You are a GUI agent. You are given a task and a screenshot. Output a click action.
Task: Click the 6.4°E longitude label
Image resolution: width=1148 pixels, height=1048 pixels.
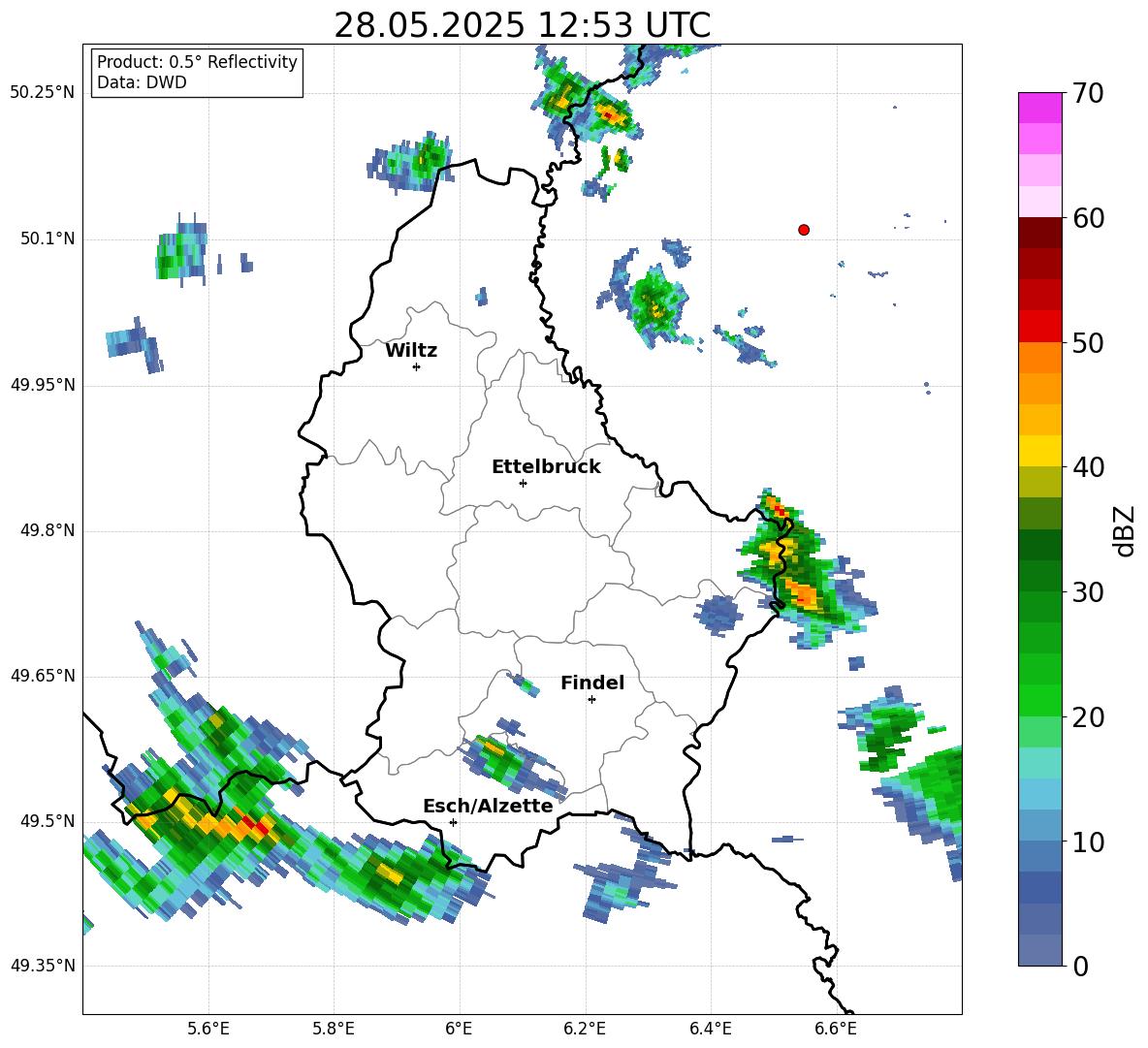tap(710, 1029)
